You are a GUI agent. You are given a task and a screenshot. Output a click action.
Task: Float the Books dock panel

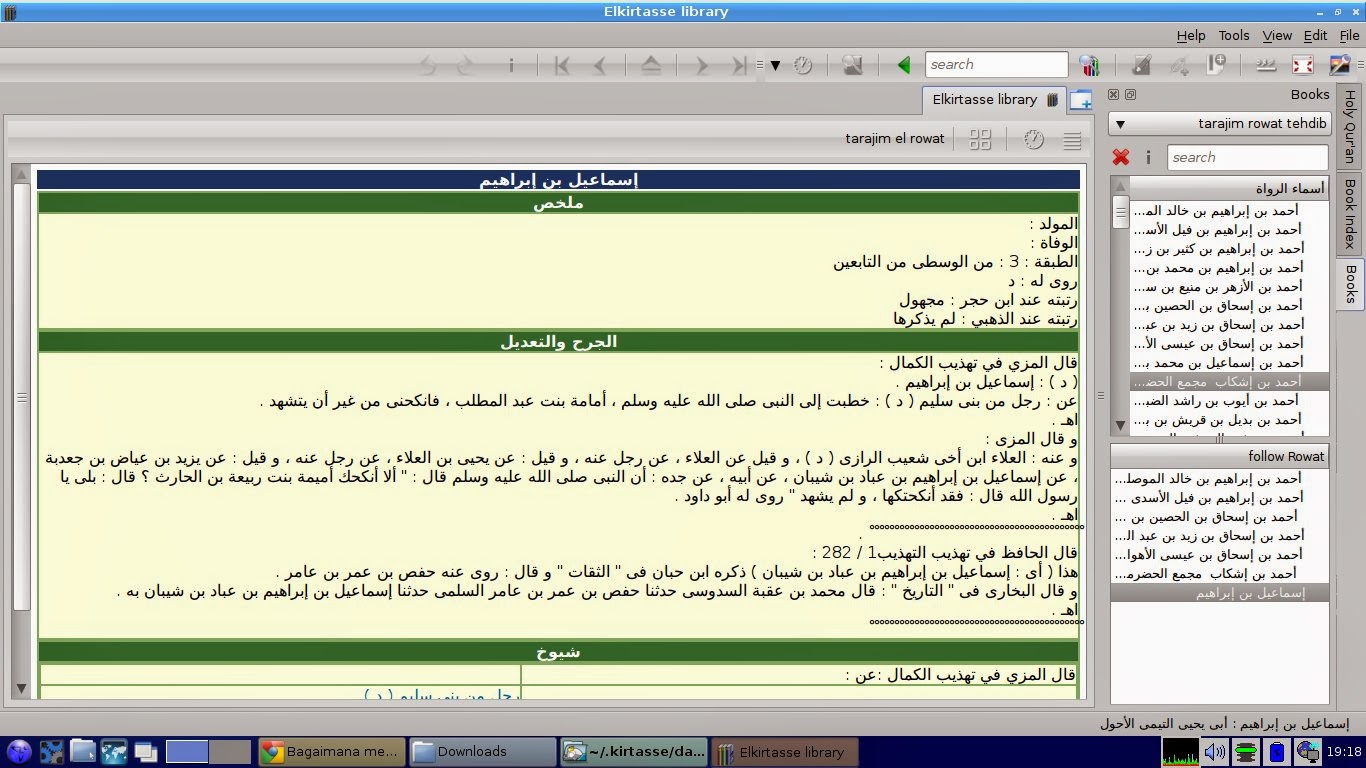click(x=1130, y=95)
